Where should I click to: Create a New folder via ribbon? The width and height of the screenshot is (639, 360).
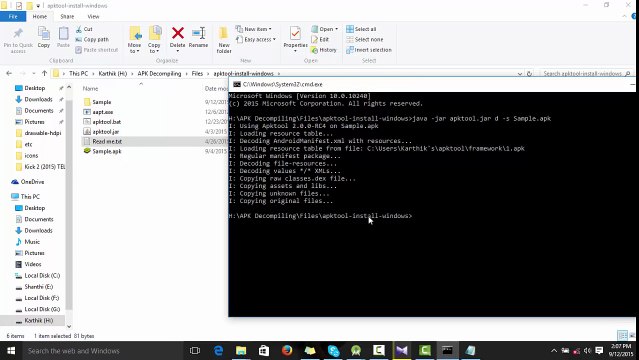click(224, 40)
